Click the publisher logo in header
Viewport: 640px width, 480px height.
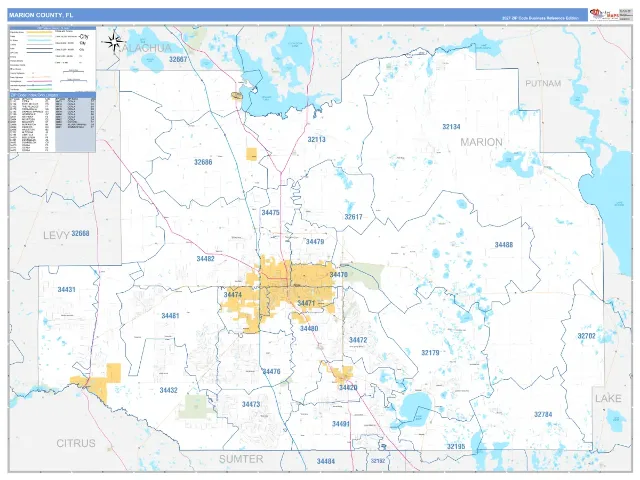[x=604, y=14]
